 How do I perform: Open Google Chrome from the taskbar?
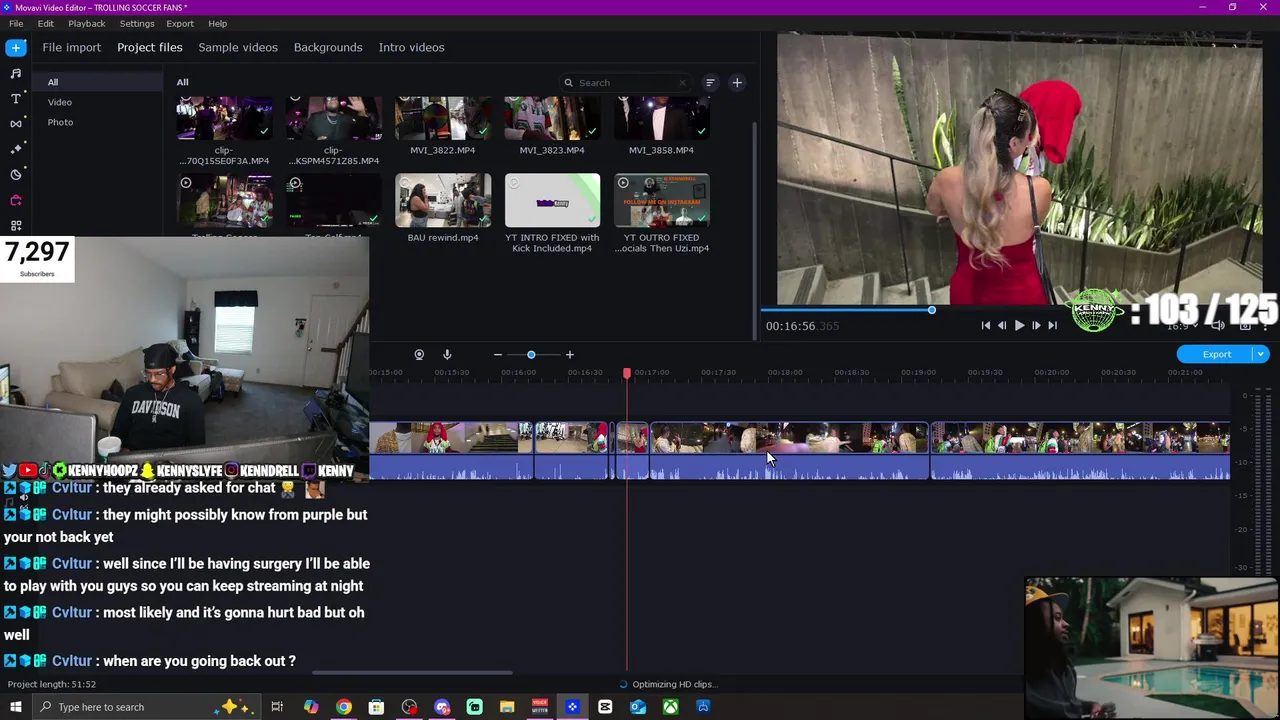click(x=344, y=707)
